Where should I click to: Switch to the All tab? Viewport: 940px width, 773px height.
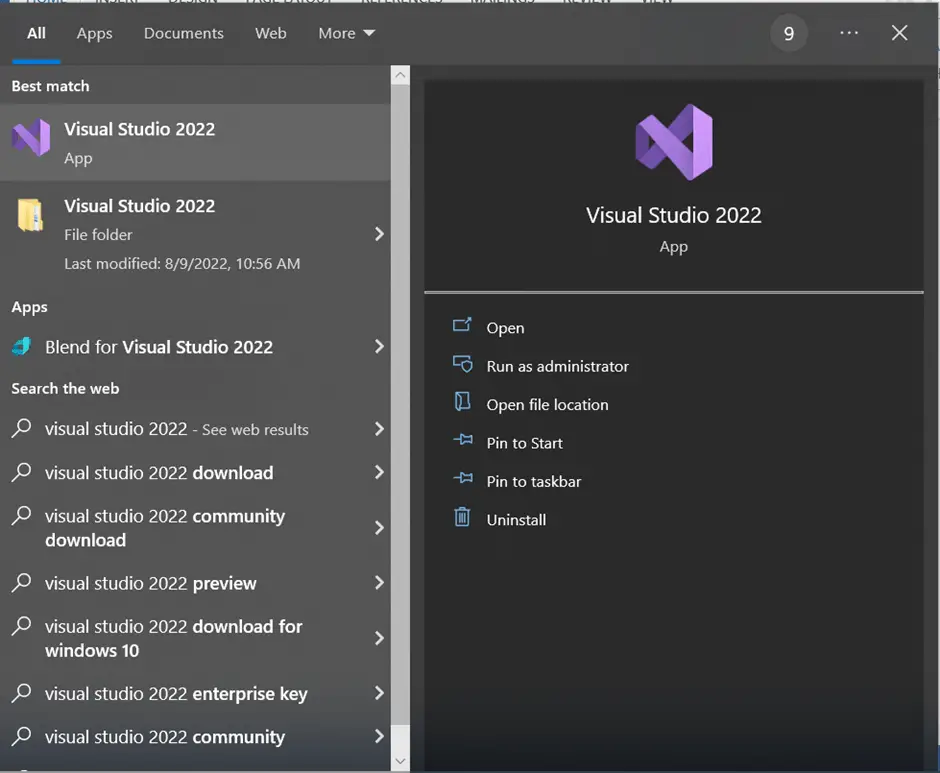[36, 33]
